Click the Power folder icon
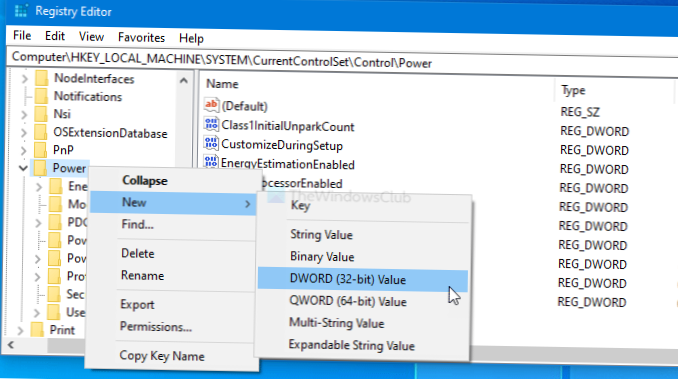The width and height of the screenshot is (678, 379). pos(40,168)
